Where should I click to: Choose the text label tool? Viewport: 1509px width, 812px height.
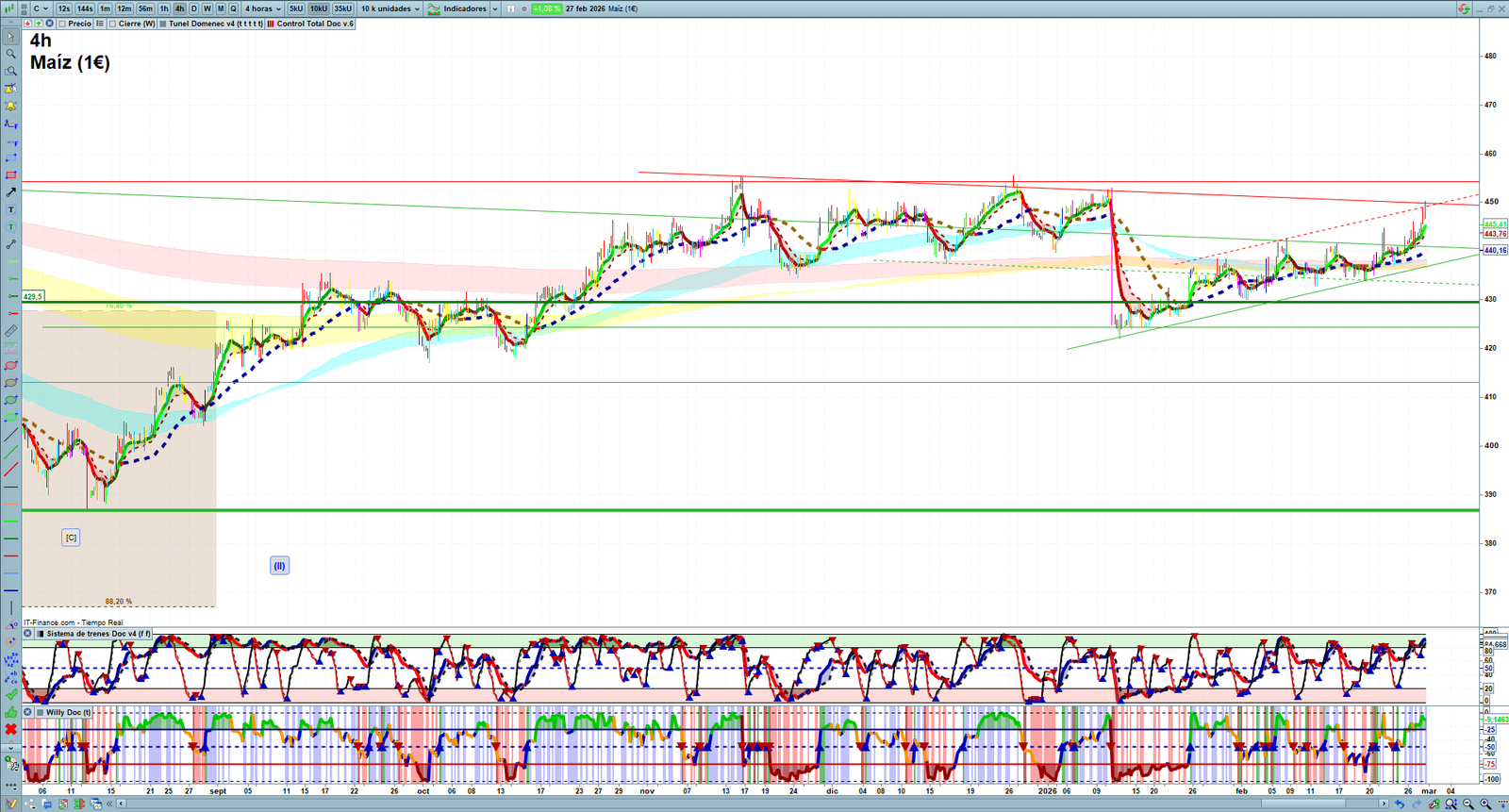(x=10, y=209)
